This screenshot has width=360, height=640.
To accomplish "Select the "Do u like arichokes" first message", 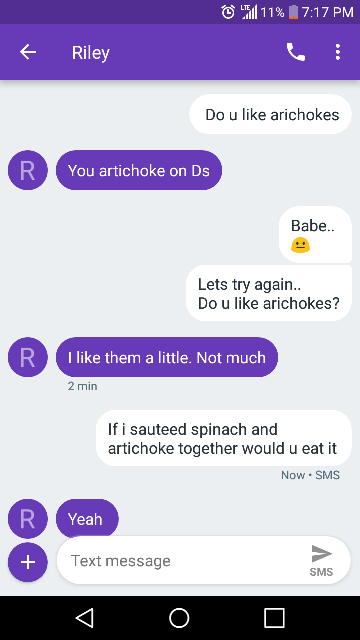I will pyautogui.click(x=271, y=114).
